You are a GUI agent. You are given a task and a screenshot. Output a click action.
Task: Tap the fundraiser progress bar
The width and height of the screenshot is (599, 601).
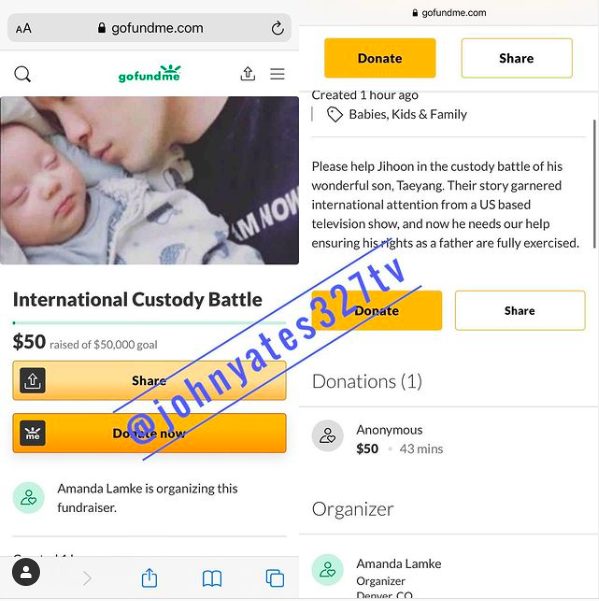click(149, 323)
